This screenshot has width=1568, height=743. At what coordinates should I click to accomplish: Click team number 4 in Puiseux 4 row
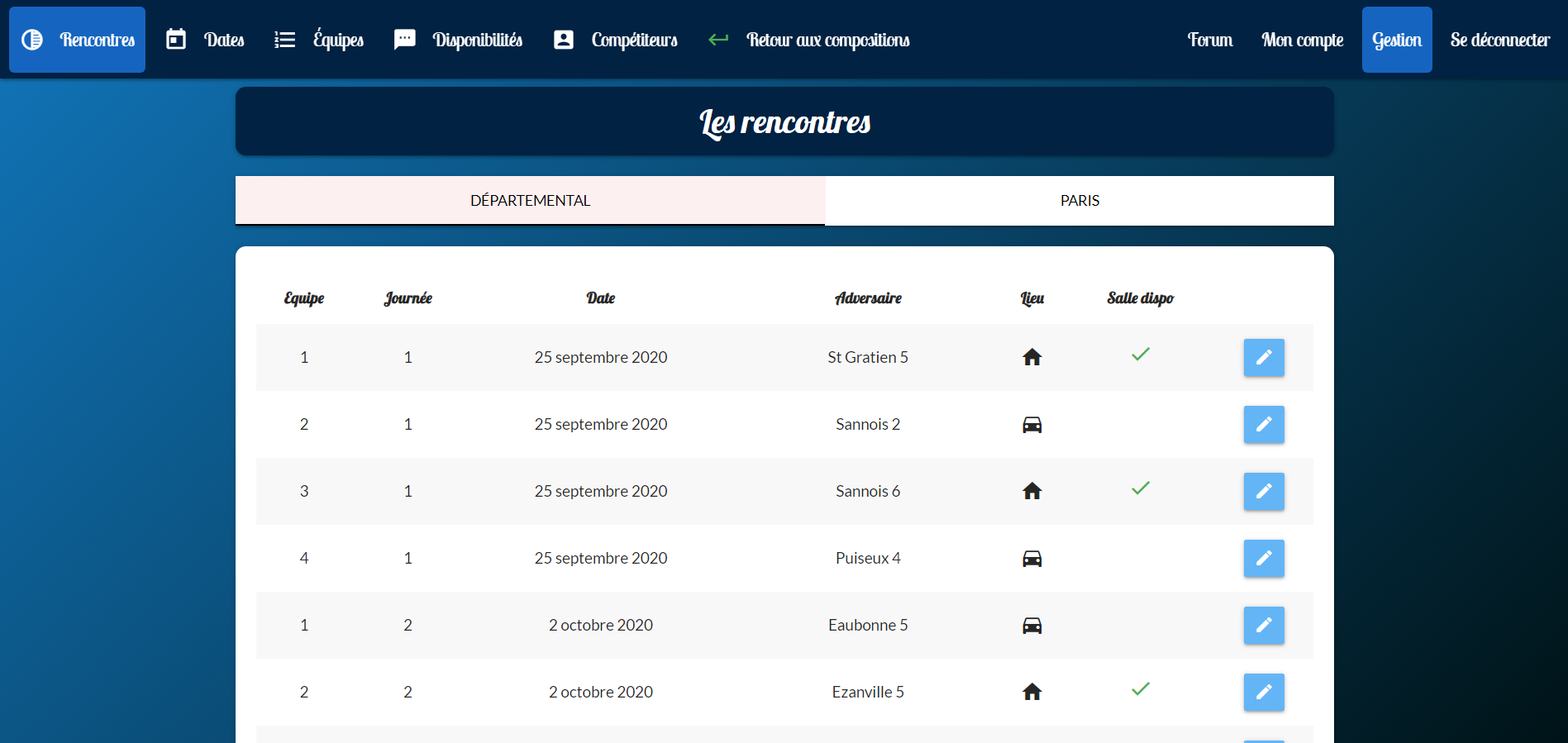[x=304, y=558]
